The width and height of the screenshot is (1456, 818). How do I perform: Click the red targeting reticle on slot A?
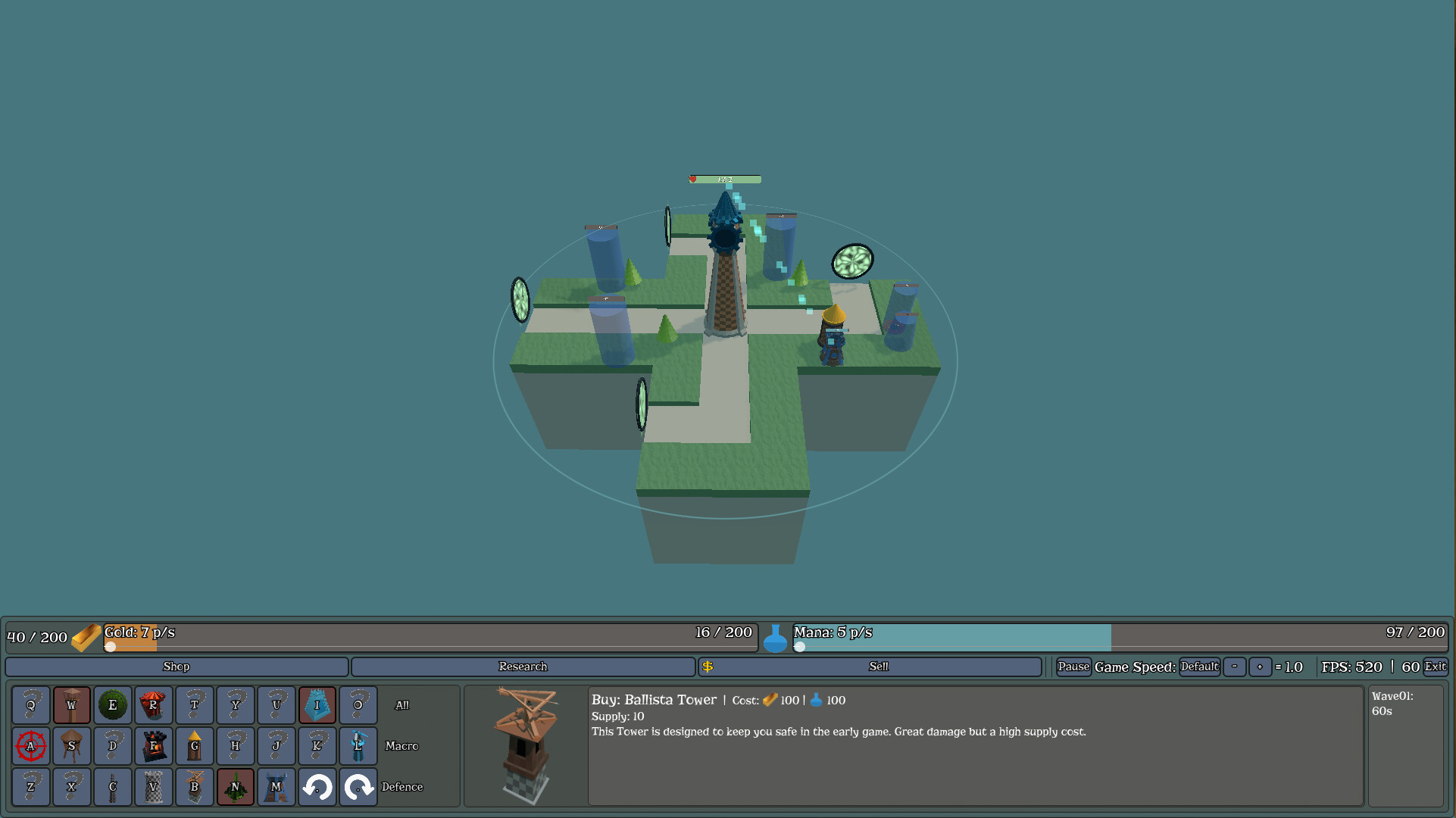coord(31,746)
